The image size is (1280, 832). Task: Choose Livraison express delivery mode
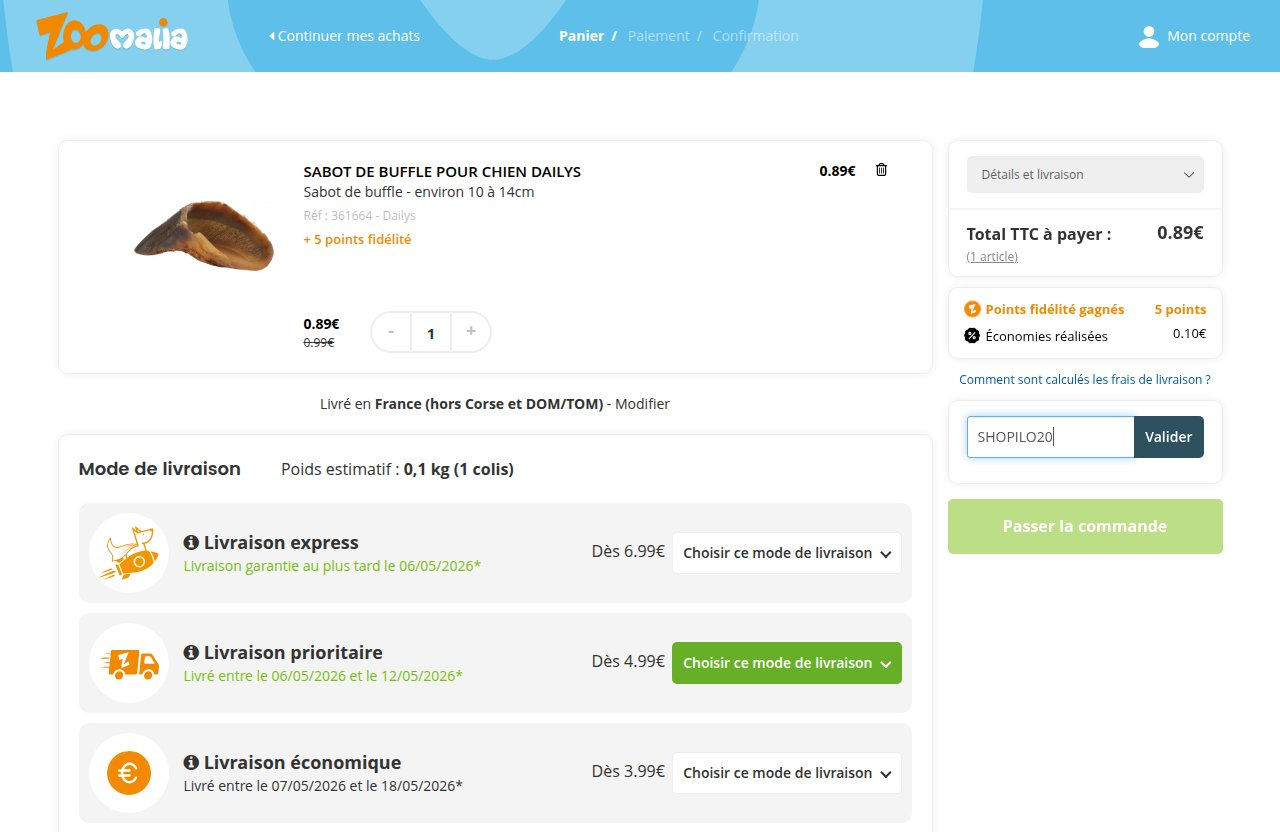(x=786, y=553)
